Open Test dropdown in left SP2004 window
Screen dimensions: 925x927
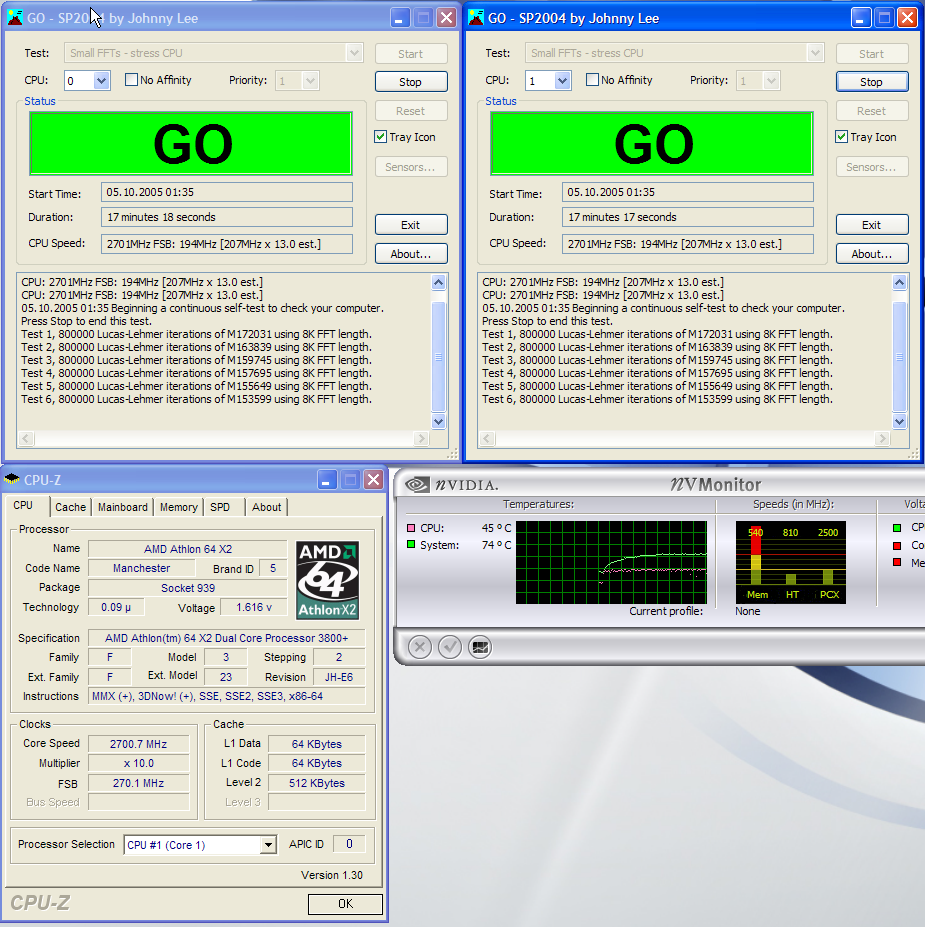354,53
